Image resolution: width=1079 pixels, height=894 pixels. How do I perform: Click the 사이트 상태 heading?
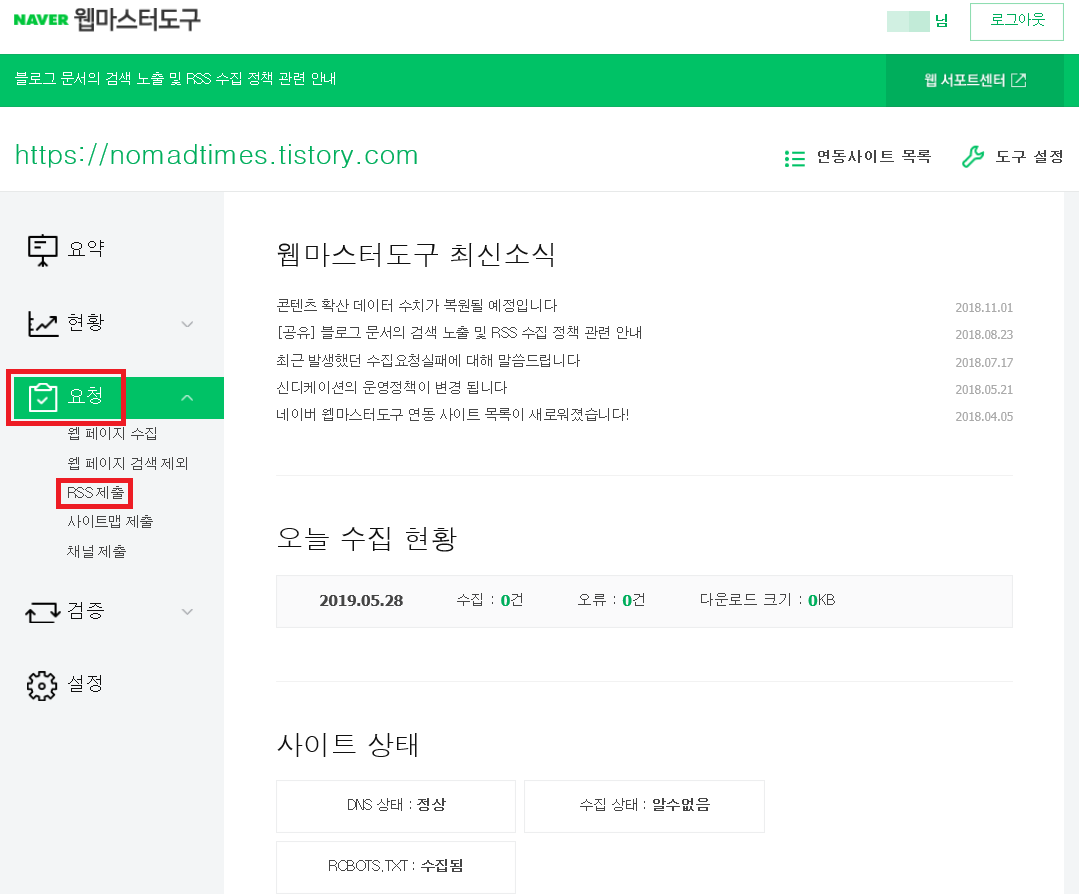[x=348, y=745]
